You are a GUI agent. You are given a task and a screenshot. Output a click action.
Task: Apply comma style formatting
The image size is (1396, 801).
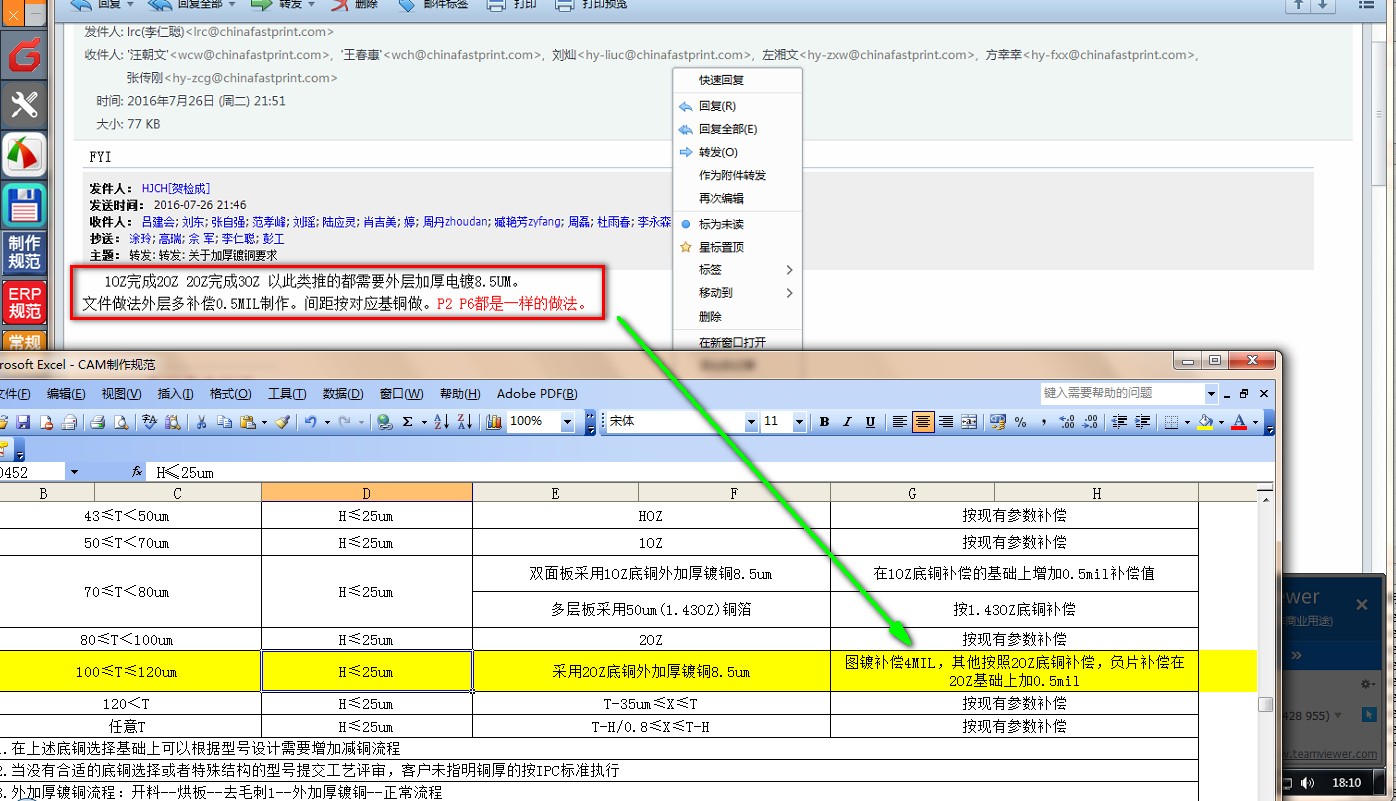coord(1044,422)
